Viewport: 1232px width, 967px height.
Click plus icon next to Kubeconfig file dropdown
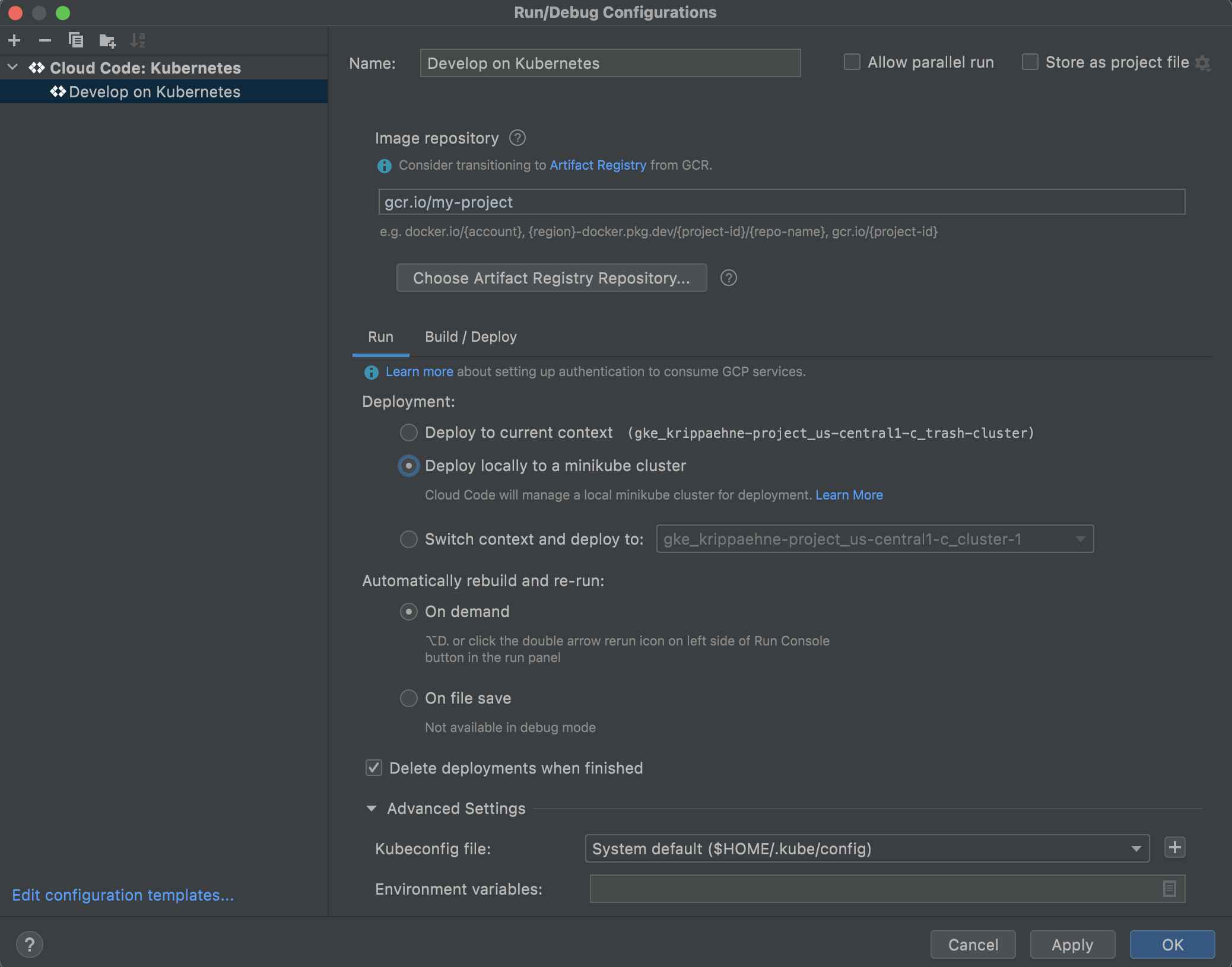pos(1174,848)
